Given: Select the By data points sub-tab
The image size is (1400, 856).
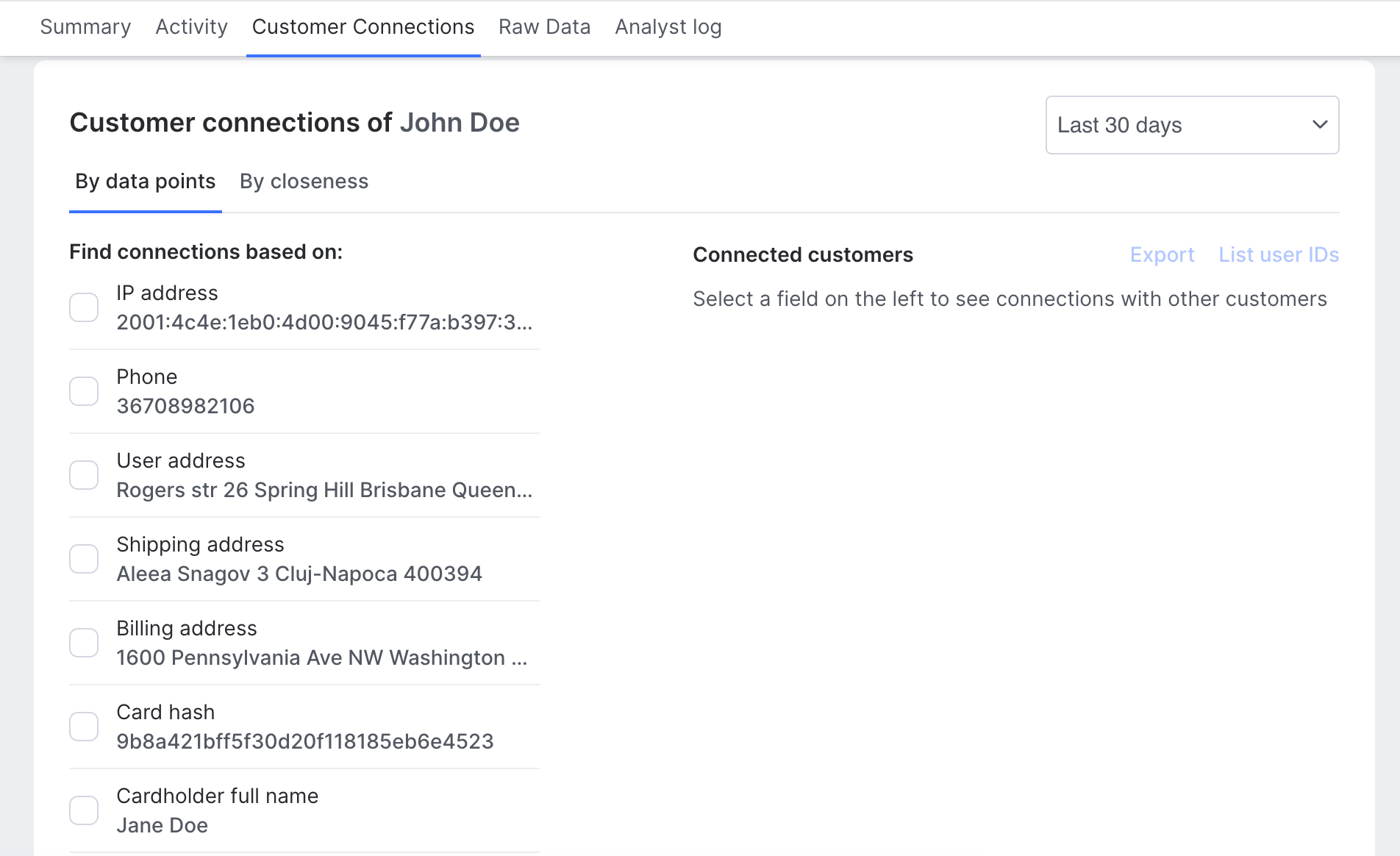Looking at the screenshot, I should [146, 182].
